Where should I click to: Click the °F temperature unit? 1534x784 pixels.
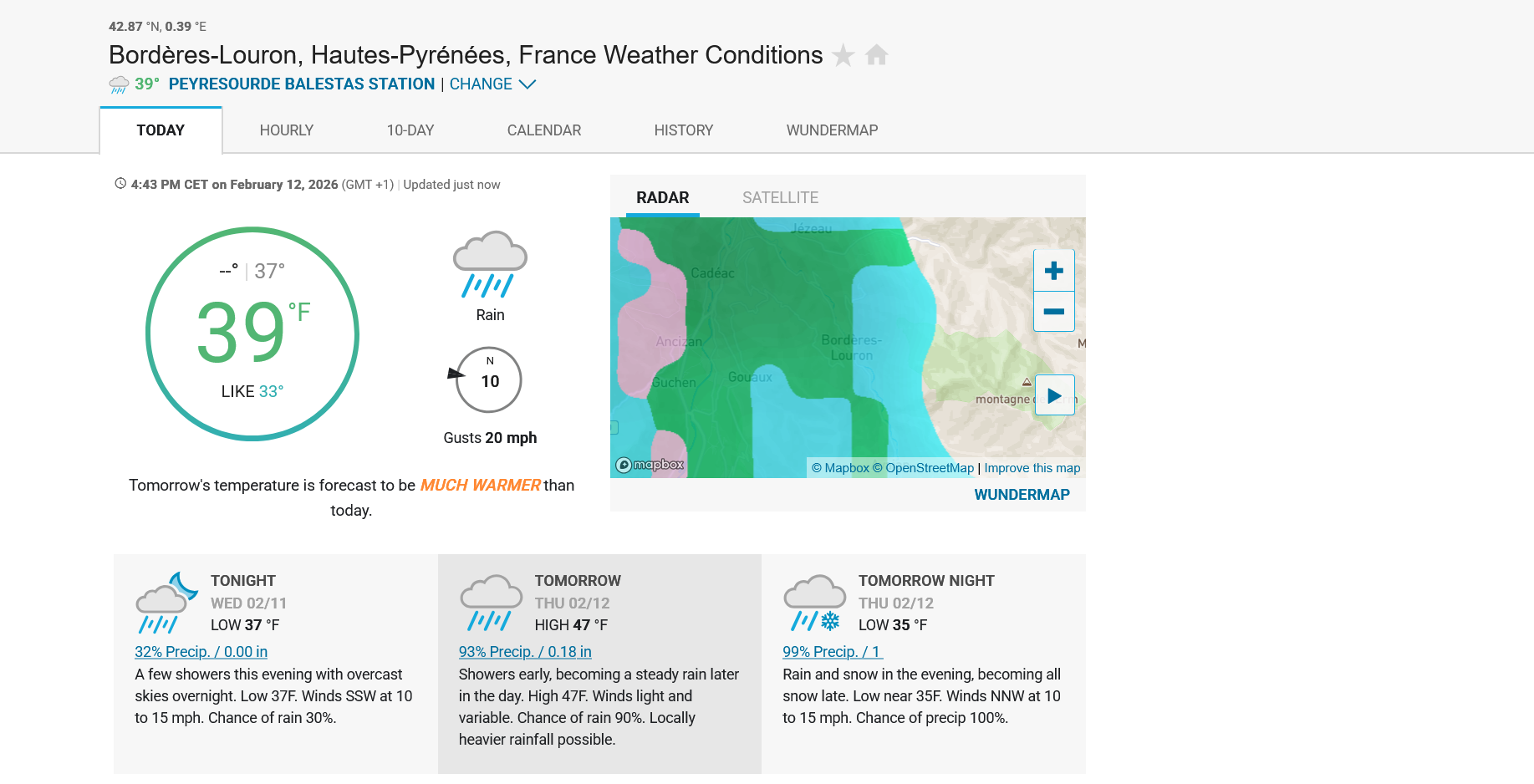(299, 313)
